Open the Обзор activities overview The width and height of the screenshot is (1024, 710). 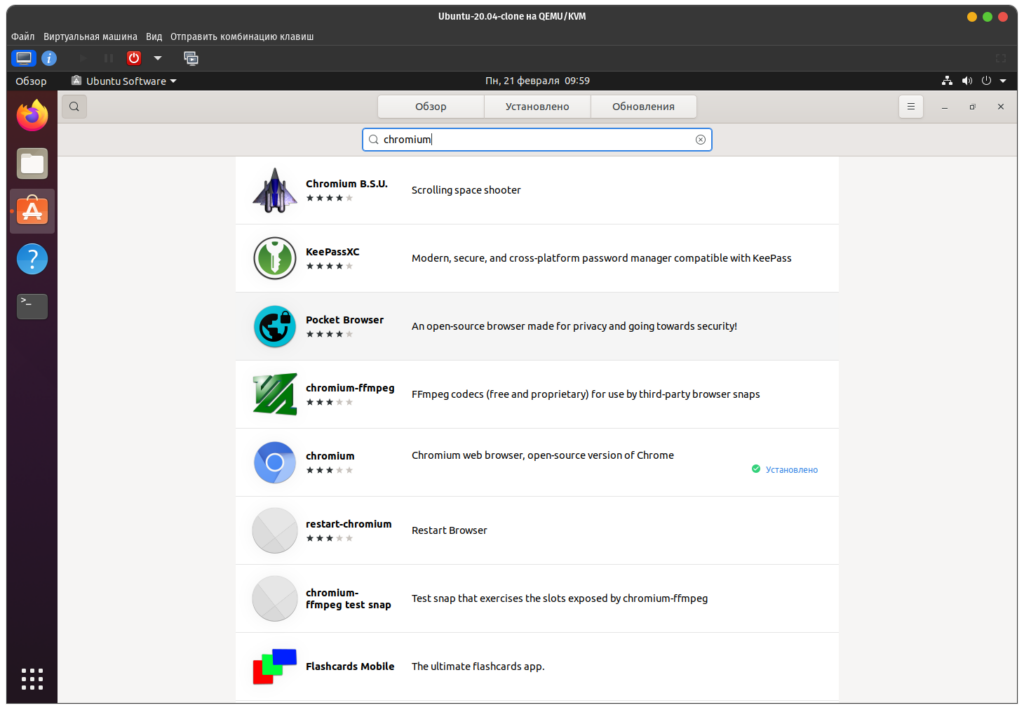pos(31,81)
